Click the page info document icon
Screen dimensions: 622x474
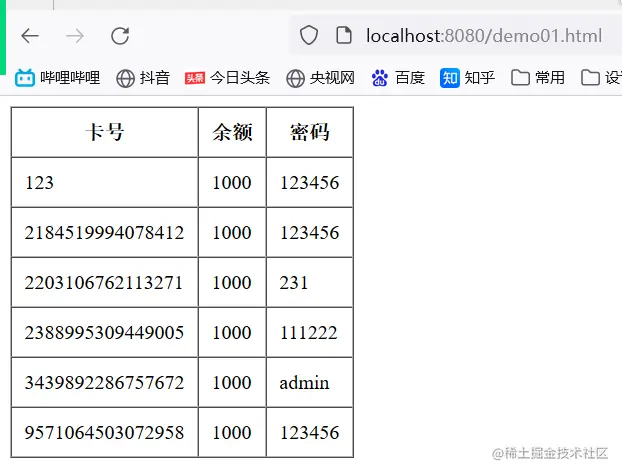coord(344,35)
